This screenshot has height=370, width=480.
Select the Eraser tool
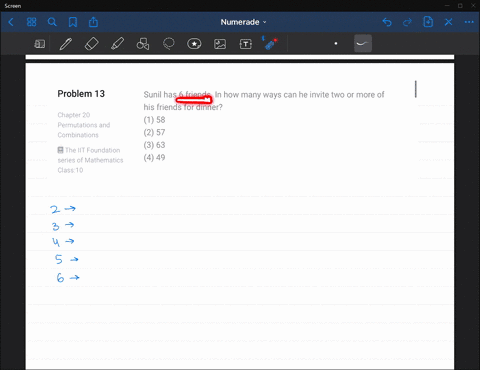coord(92,44)
